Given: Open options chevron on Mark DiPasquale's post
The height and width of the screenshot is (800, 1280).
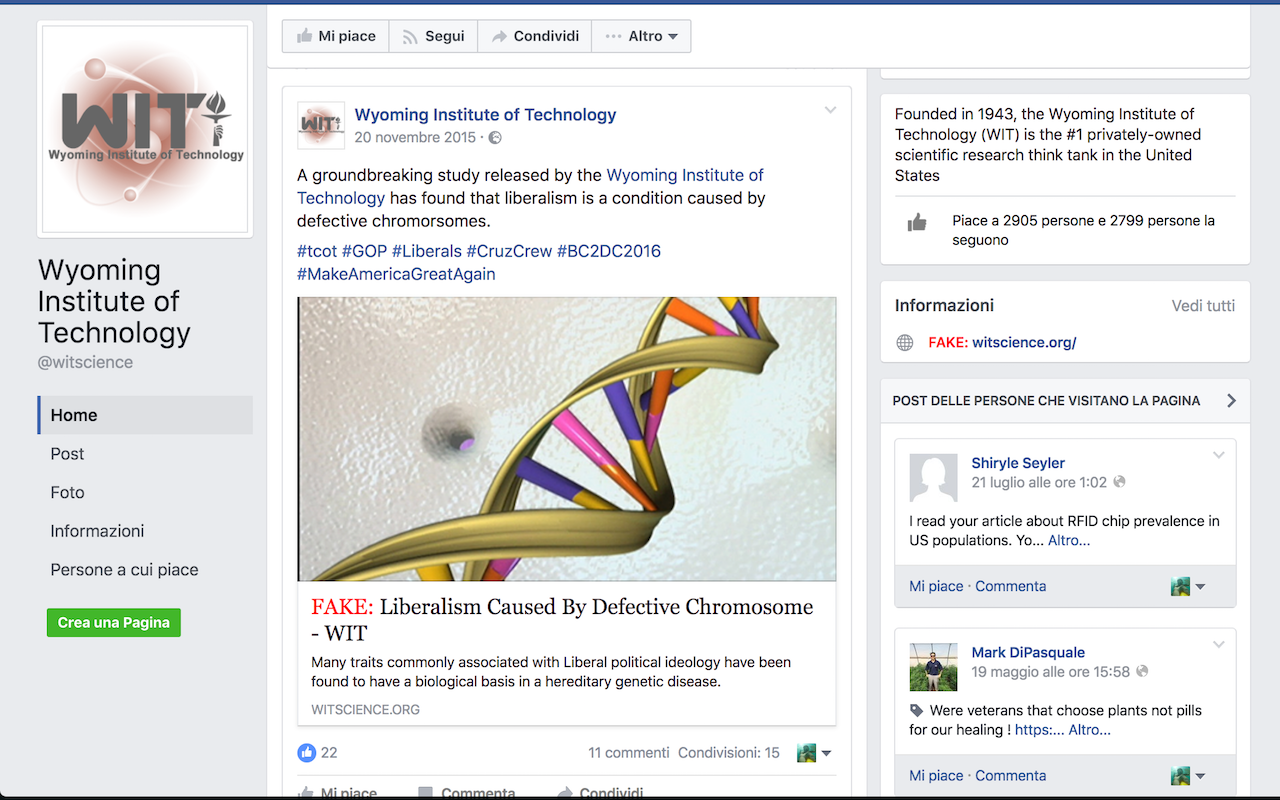Looking at the screenshot, I should tap(1218, 645).
